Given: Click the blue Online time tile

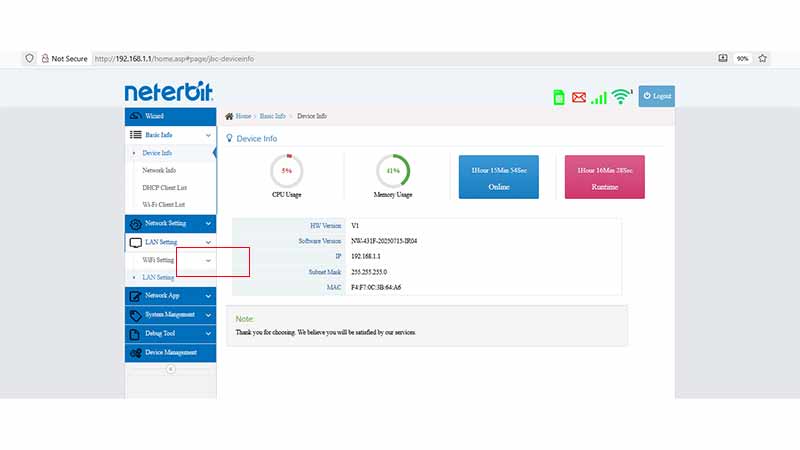Looking at the screenshot, I should 498,177.
